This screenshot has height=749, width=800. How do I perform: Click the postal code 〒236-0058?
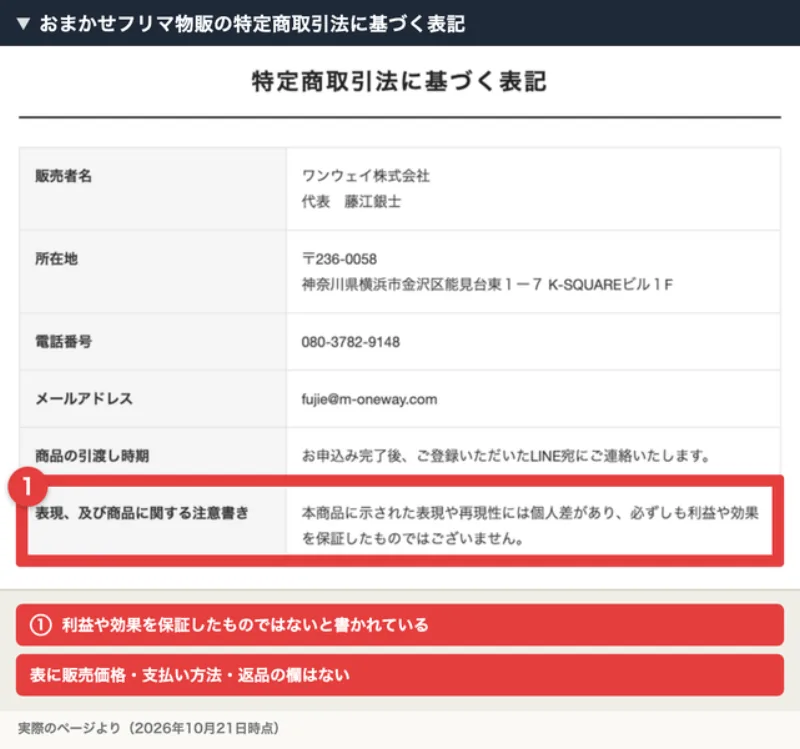tap(339, 259)
